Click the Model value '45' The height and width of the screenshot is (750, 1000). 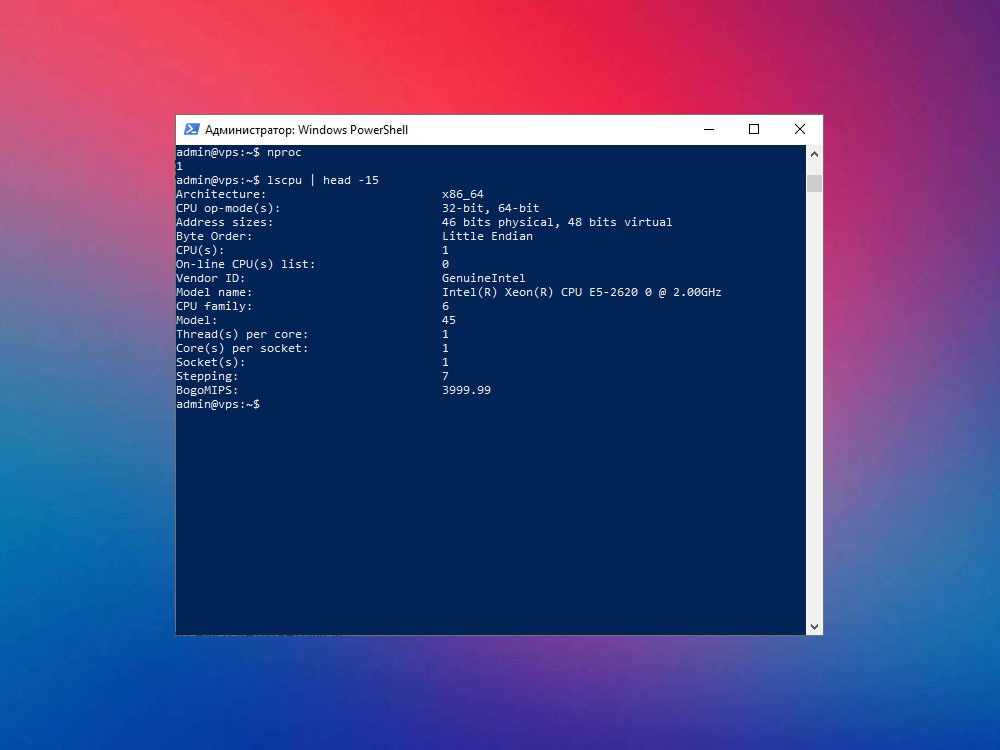click(448, 320)
